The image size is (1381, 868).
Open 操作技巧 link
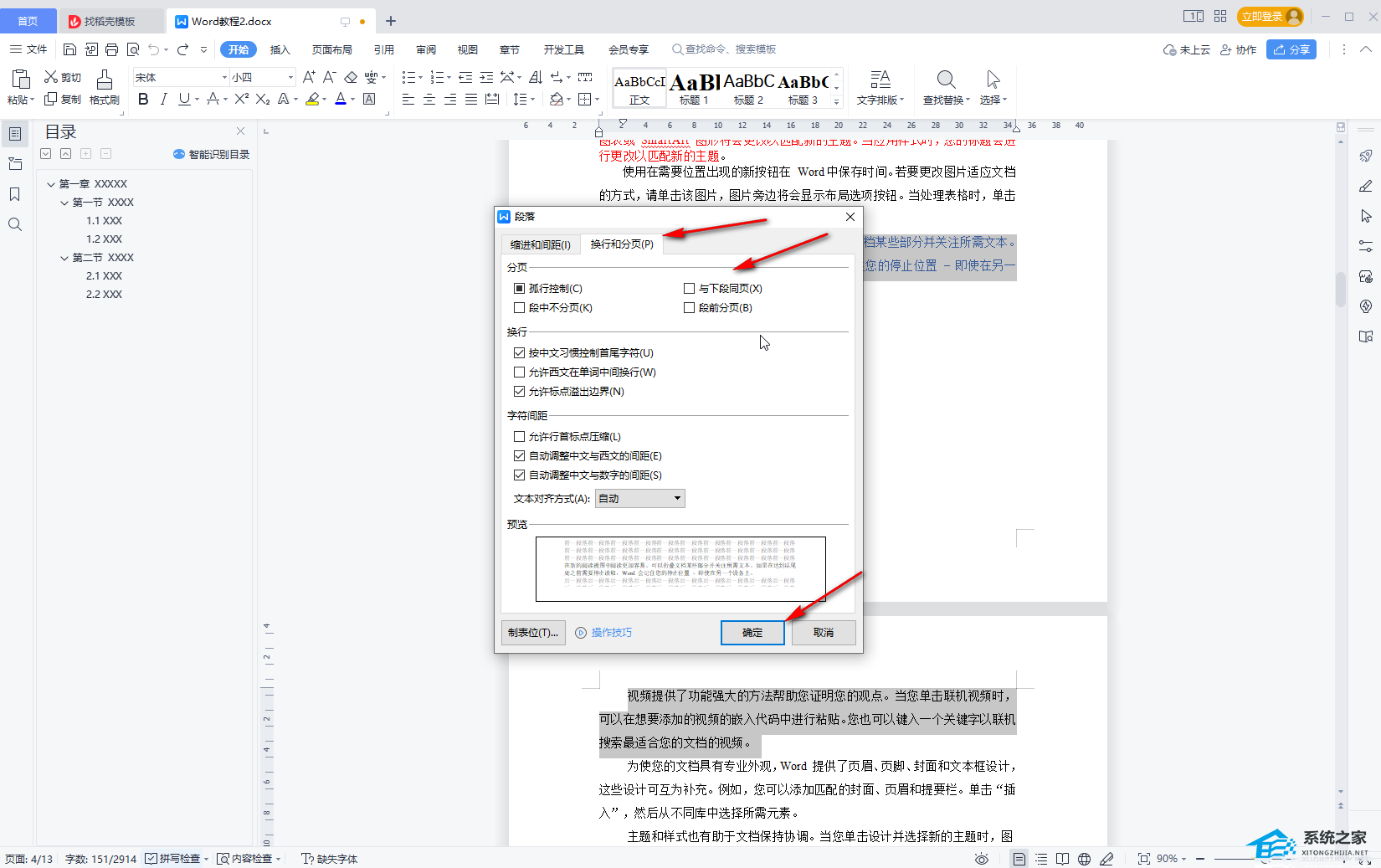604,633
